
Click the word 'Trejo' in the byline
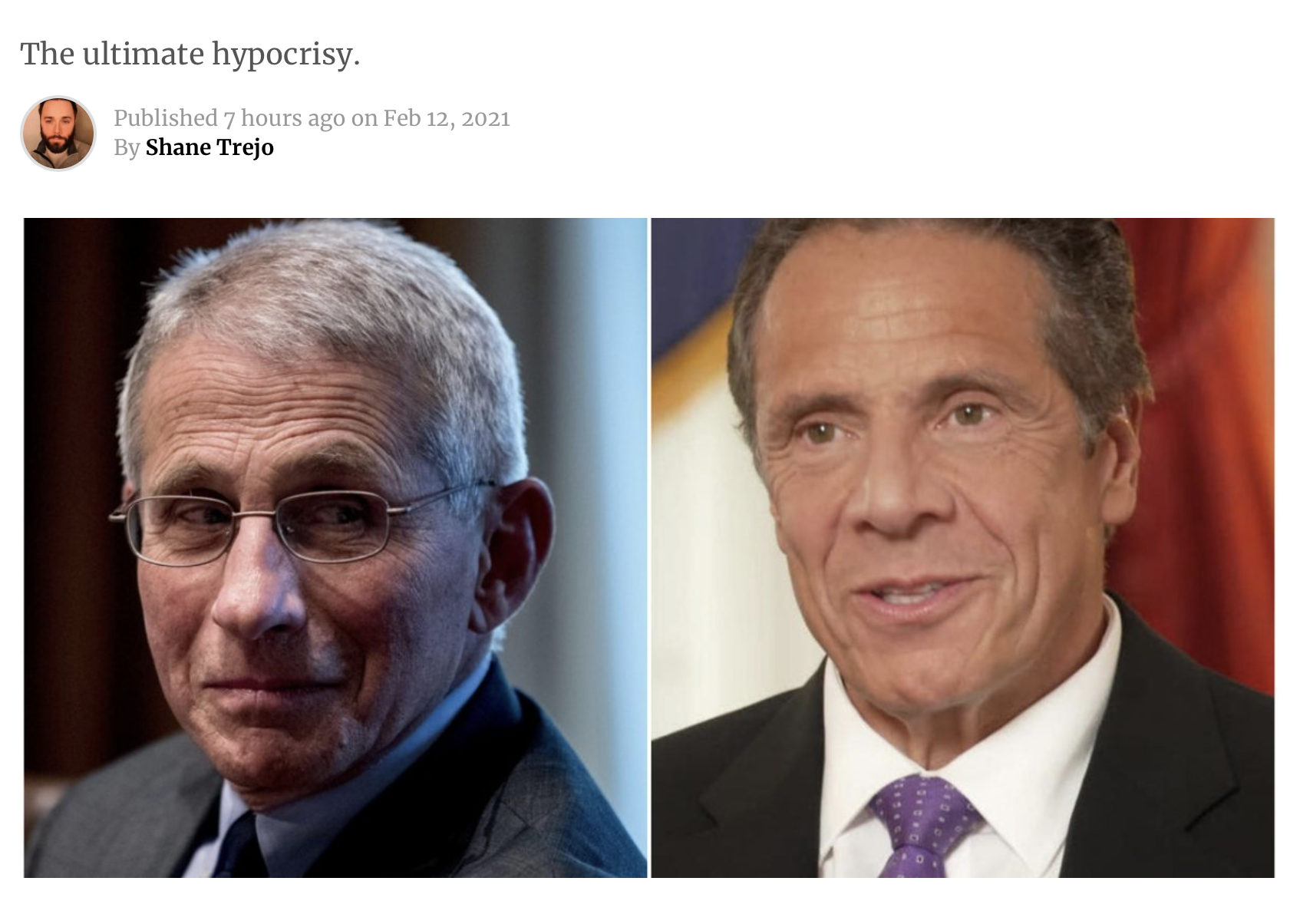coord(243,147)
